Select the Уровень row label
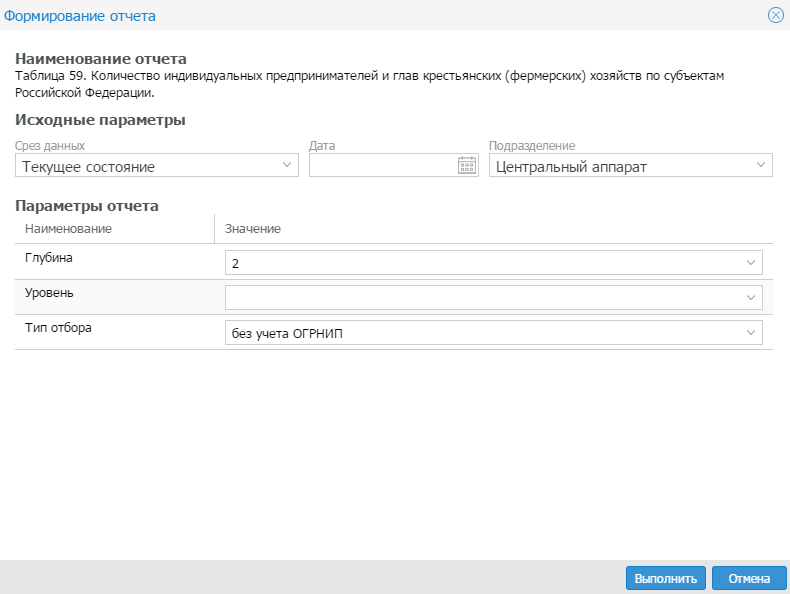 pos(49,293)
